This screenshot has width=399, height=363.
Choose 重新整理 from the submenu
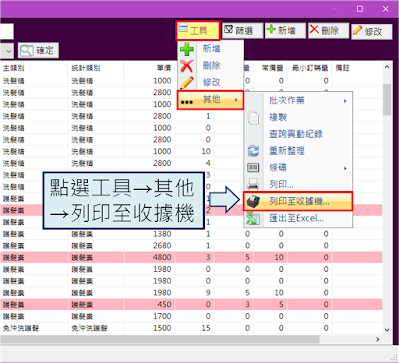click(x=298, y=151)
